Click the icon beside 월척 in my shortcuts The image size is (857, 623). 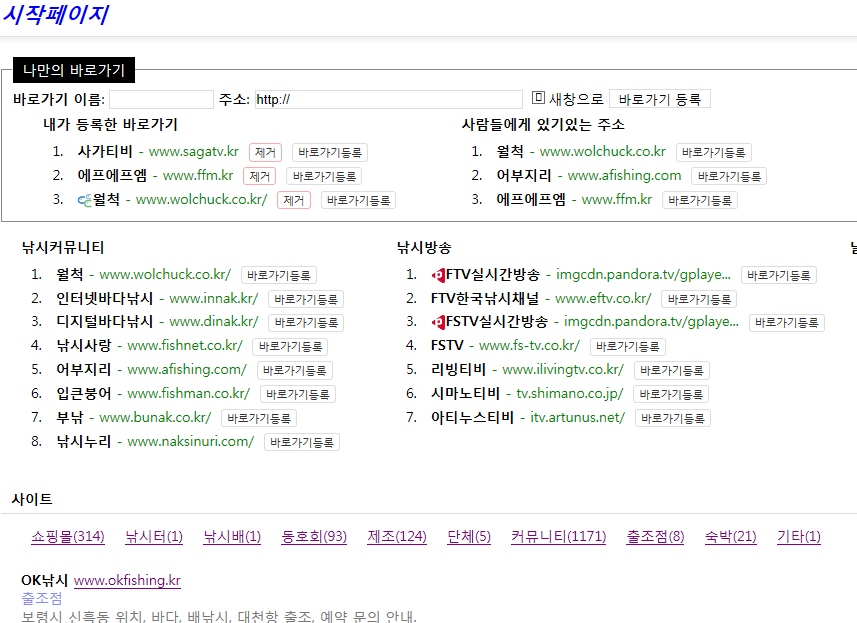(85, 200)
